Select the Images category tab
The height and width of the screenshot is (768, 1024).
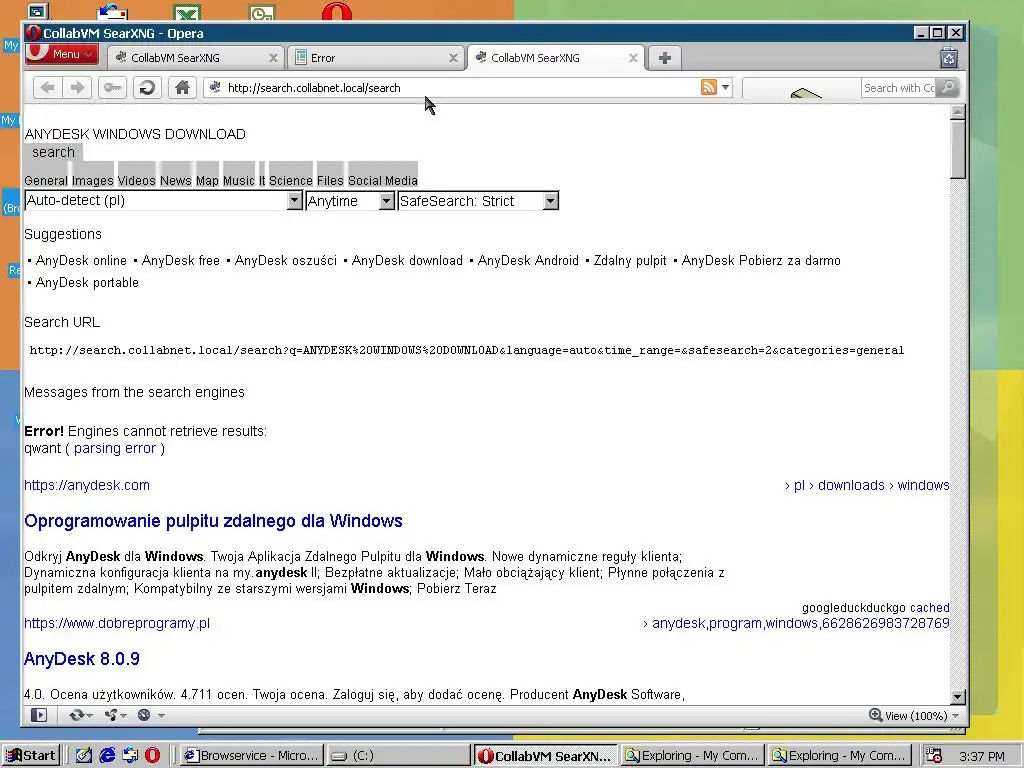coord(93,180)
